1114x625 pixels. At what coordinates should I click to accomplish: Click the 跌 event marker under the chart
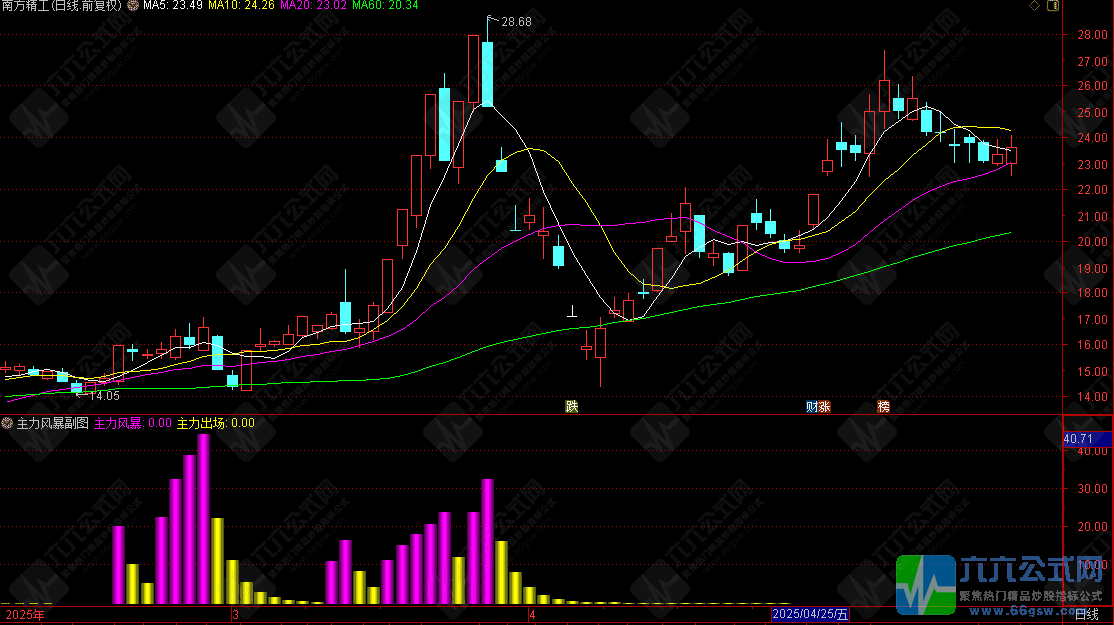[571, 406]
